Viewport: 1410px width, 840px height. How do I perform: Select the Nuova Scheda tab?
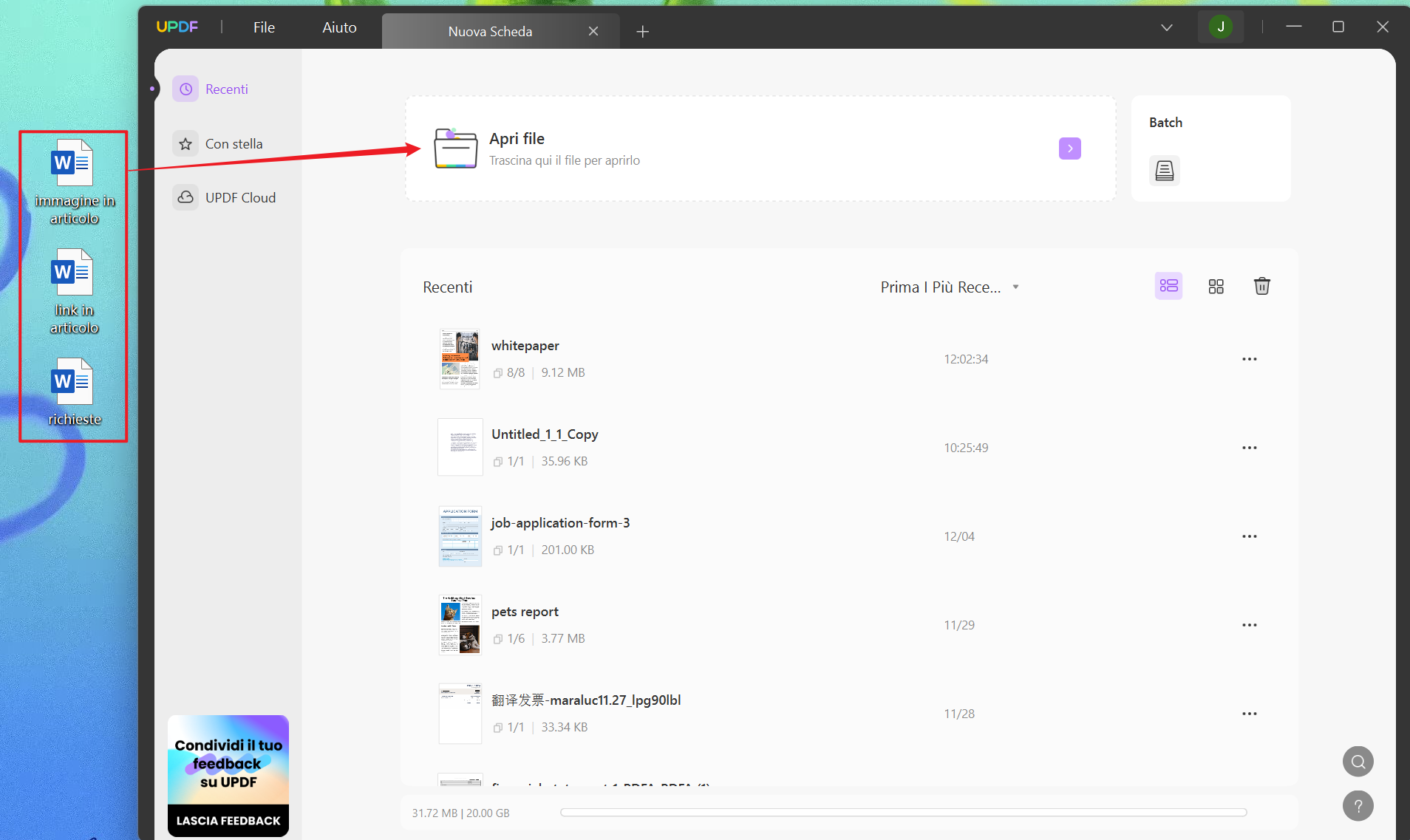tap(500, 31)
